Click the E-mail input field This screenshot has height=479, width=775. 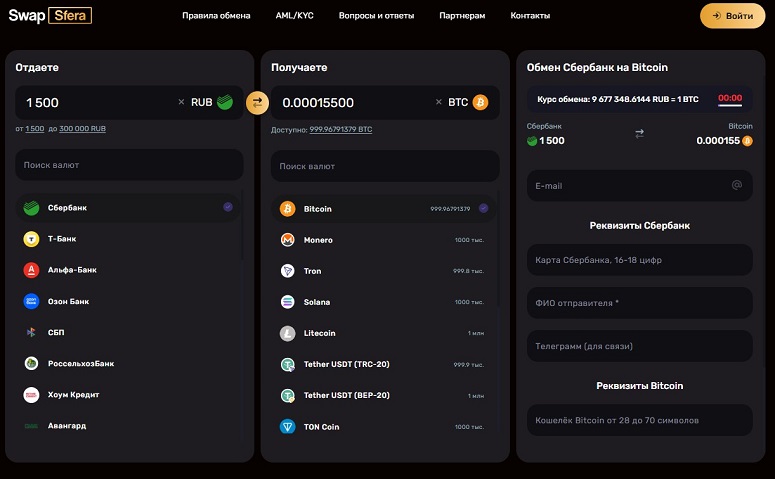pyautogui.click(x=640, y=186)
